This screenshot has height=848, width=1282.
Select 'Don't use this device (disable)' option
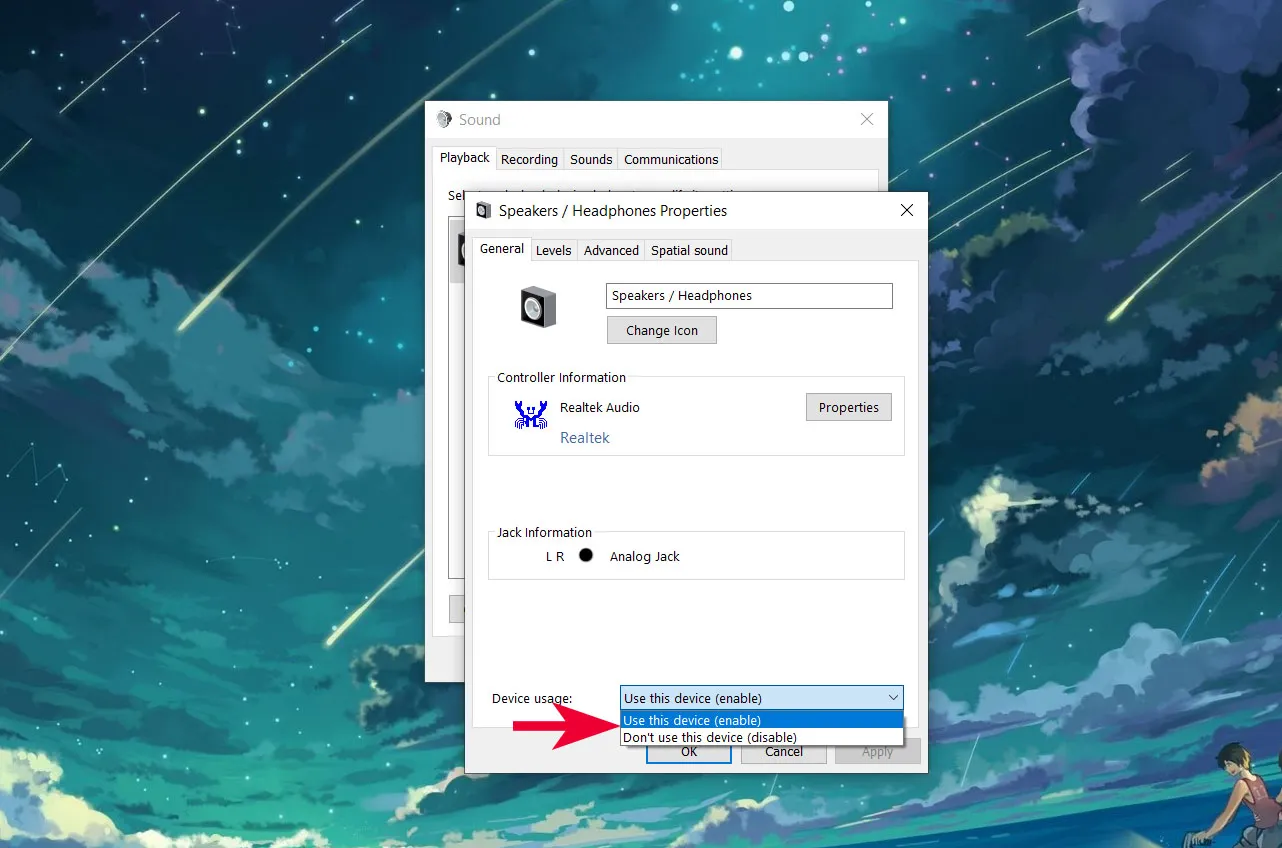coord(709,737)
